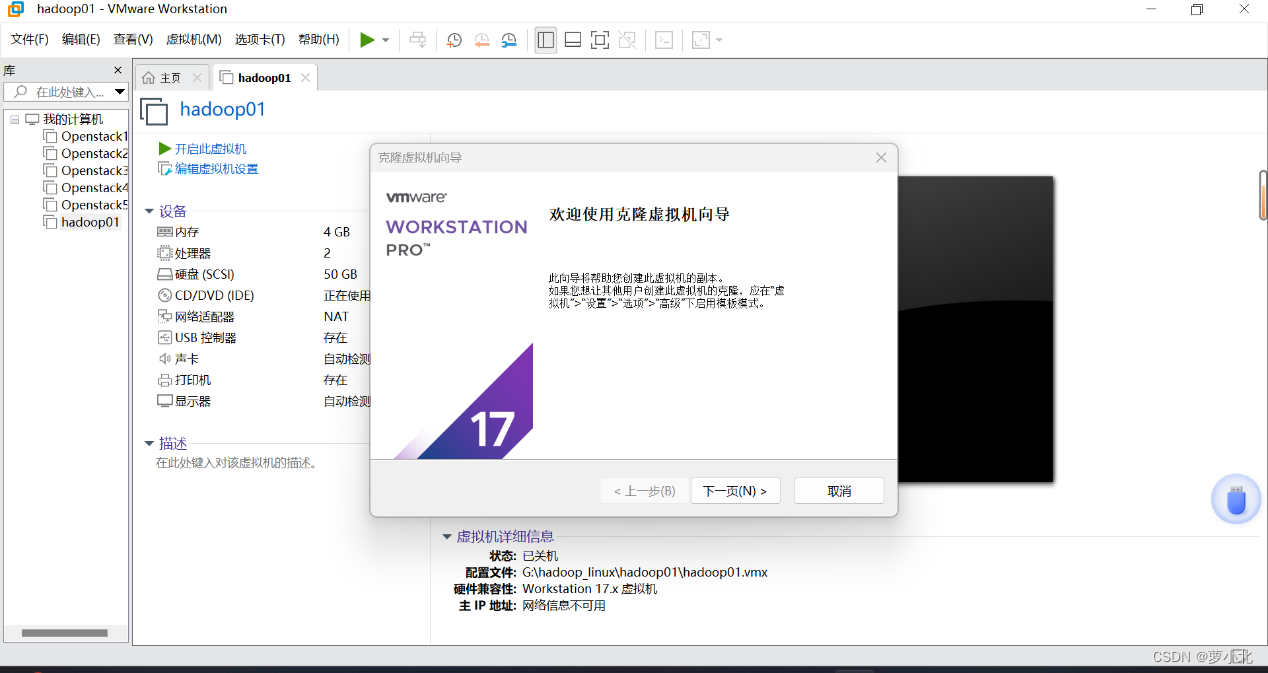Click 下一页(N) in the clone wizard

735,491
